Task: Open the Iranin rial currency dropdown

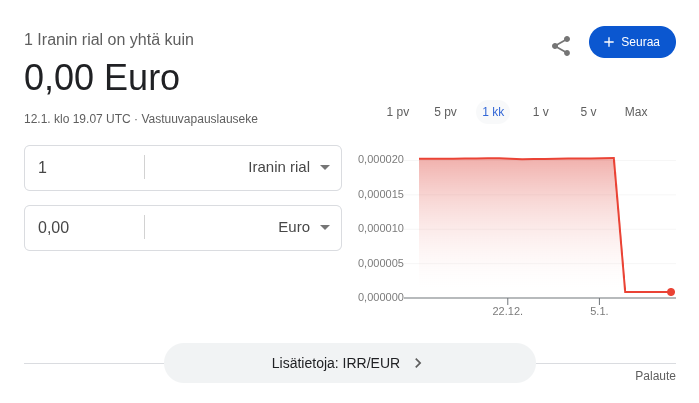Action: point(288,168)
